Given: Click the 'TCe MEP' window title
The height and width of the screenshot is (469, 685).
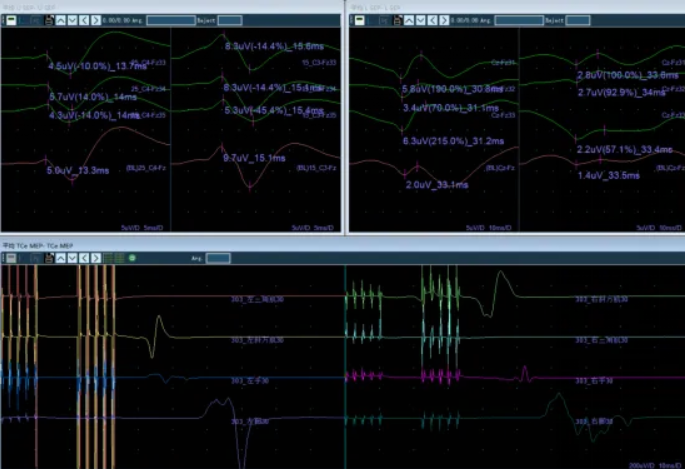Looking at the screenshot, I should (x=38, y=246).
